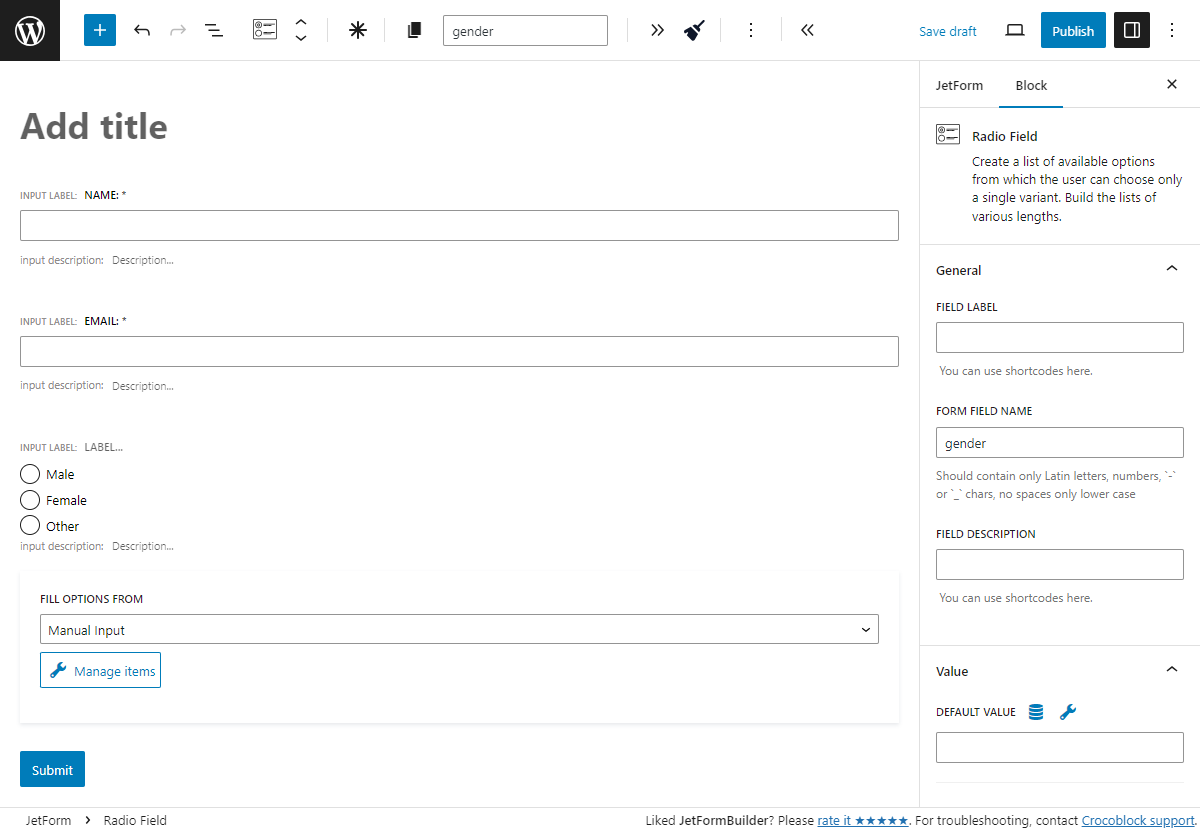
Task: Open the Crocoblock support link
Action: pyautogui.click(x=1138, y=820)
